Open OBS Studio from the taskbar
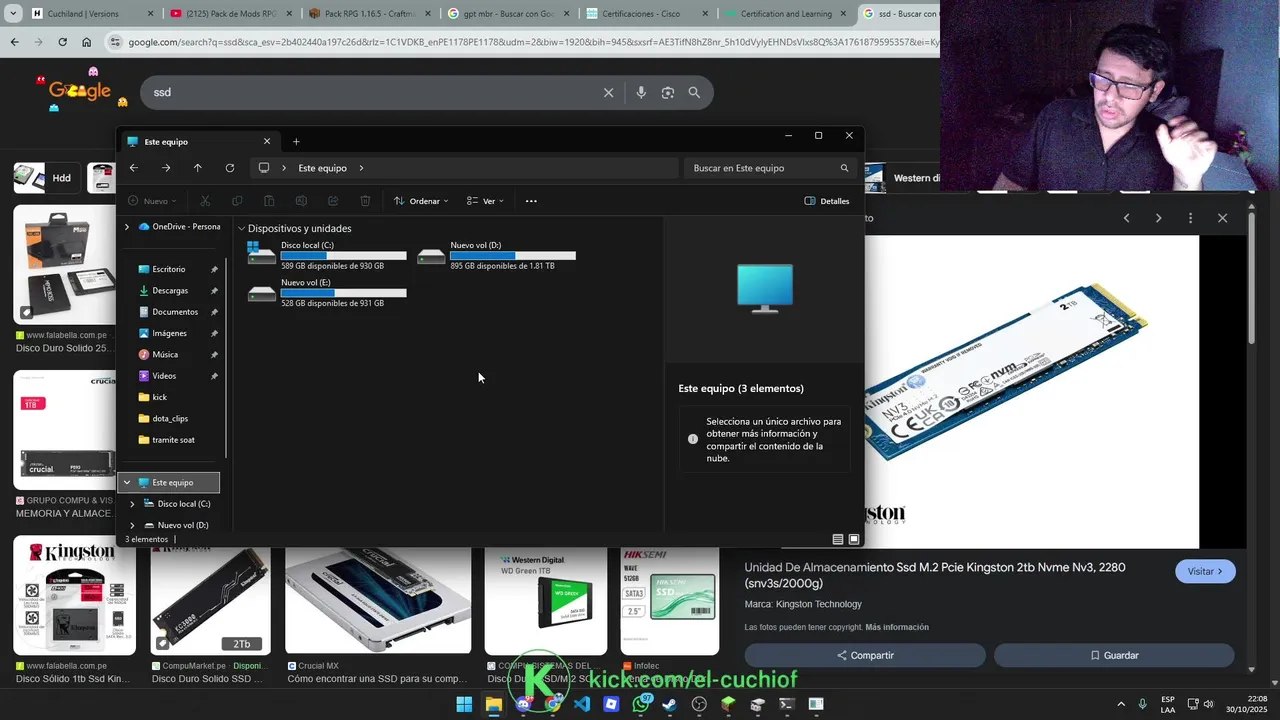The height and width of the screenshot is (720, 1280). point(700,704)
